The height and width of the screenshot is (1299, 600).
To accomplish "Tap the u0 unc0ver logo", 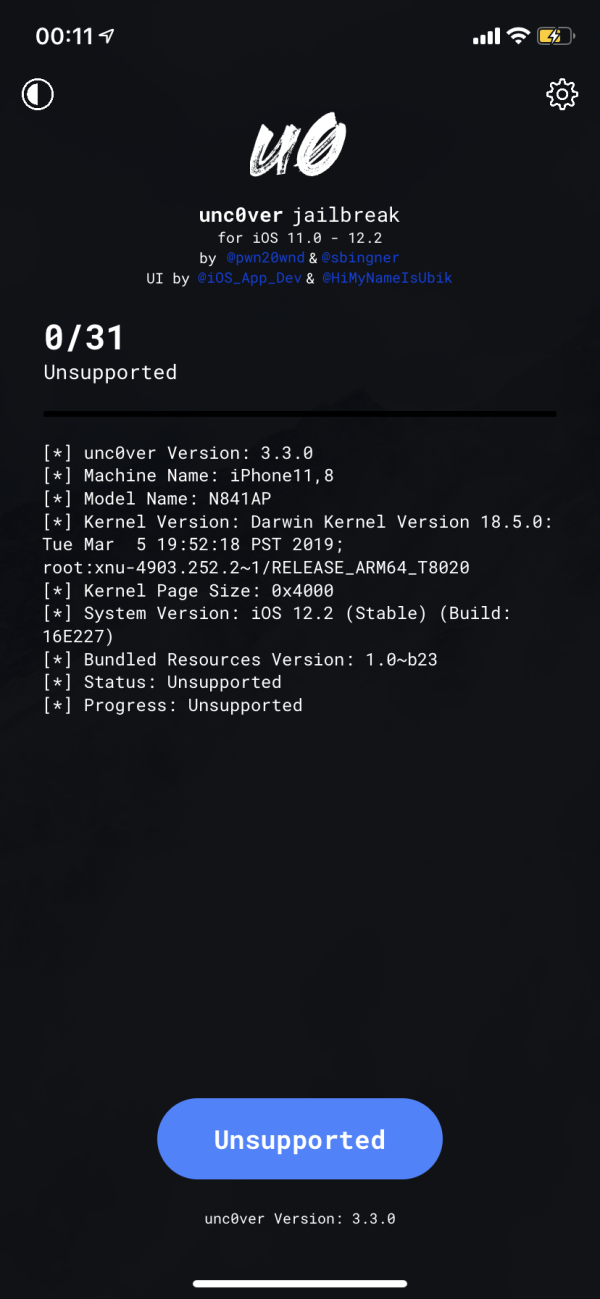I will point(298,147).
